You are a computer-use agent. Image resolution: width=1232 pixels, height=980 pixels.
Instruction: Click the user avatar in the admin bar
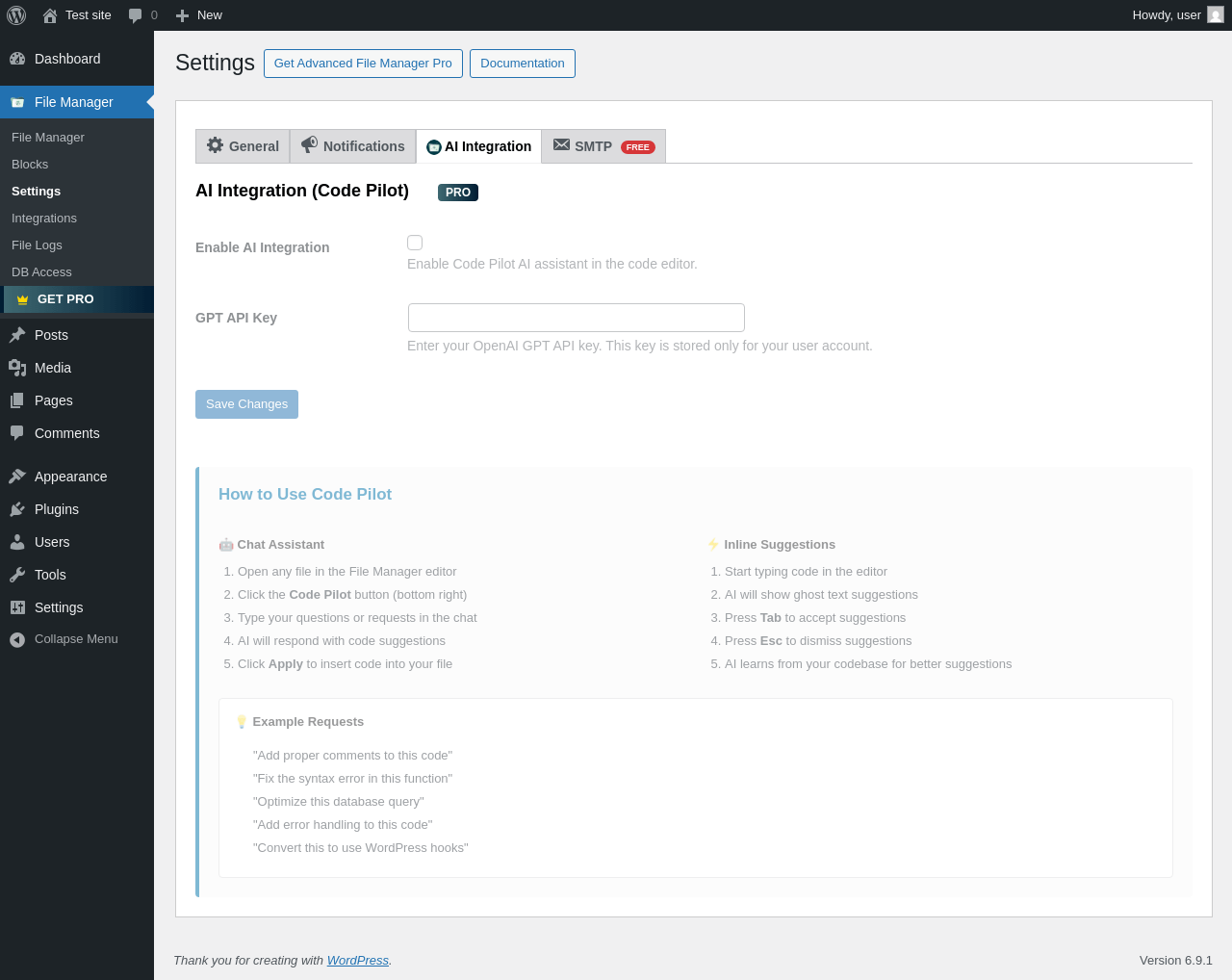click(1216, 14)
